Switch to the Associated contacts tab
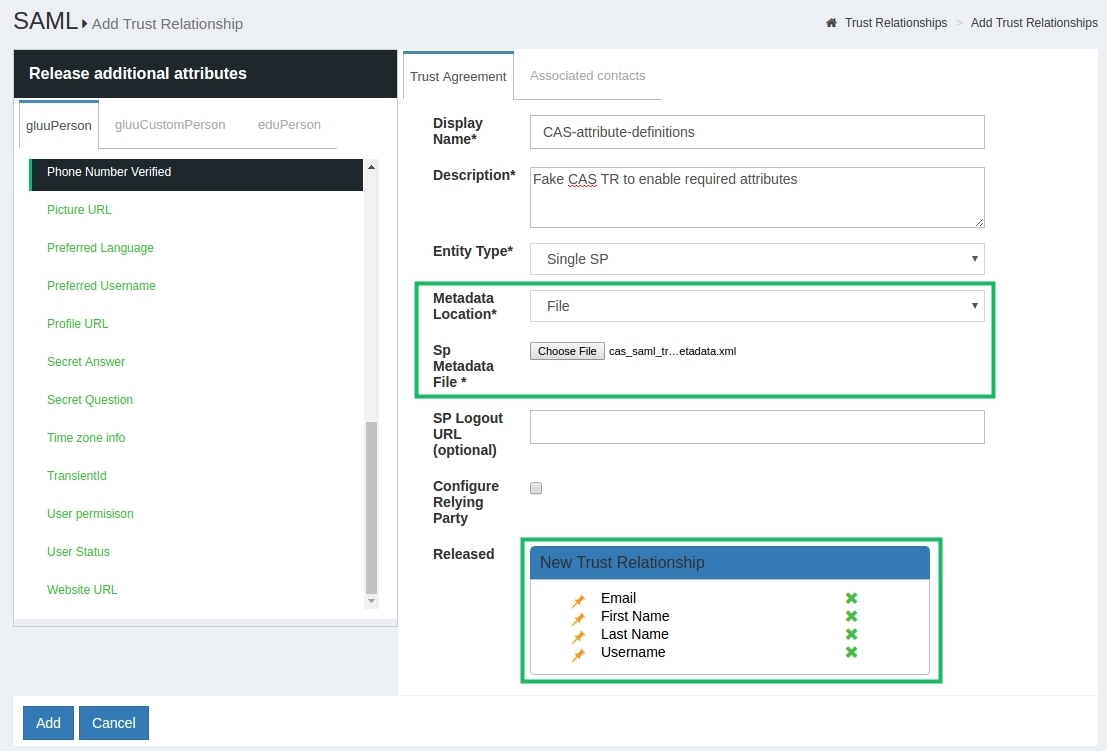The width and height of the screenshot is (1107, 751). pyautogui.click(x=588, y=75)
